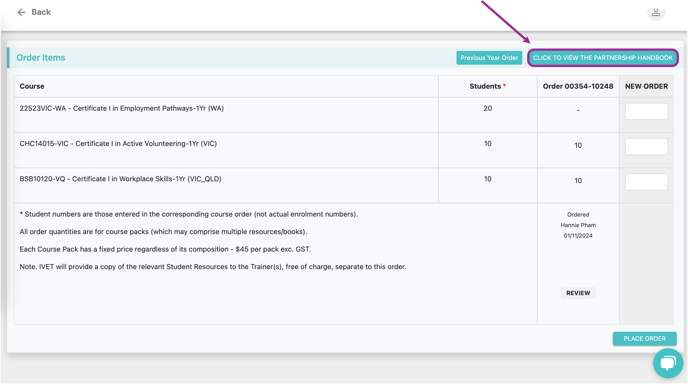Click the REVIEW button
The height and width of the screenshot is (384, 688).
click(578, 293)
